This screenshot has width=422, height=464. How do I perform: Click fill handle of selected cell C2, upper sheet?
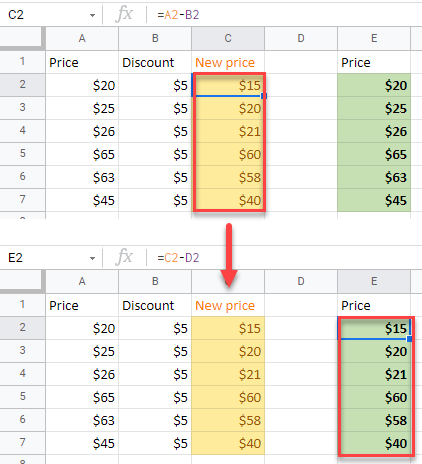coord(263,96)
